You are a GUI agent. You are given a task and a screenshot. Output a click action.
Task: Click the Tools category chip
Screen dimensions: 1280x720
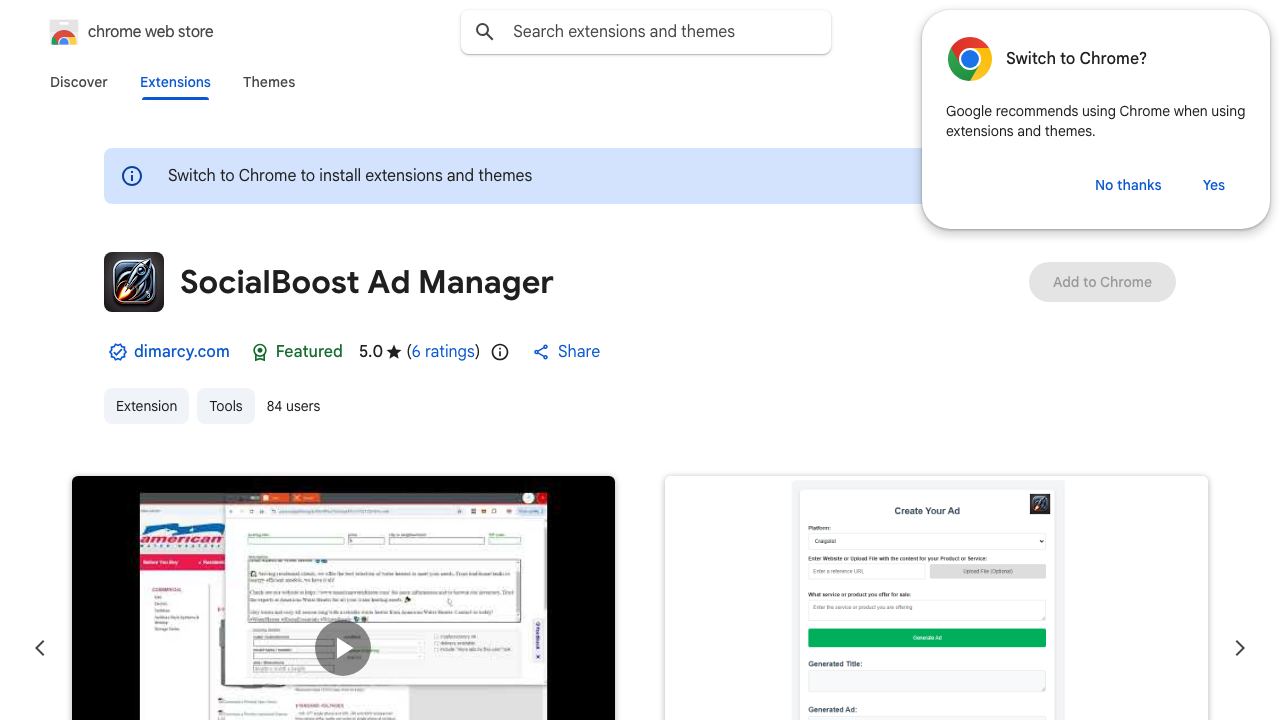[x=226, y=406]
